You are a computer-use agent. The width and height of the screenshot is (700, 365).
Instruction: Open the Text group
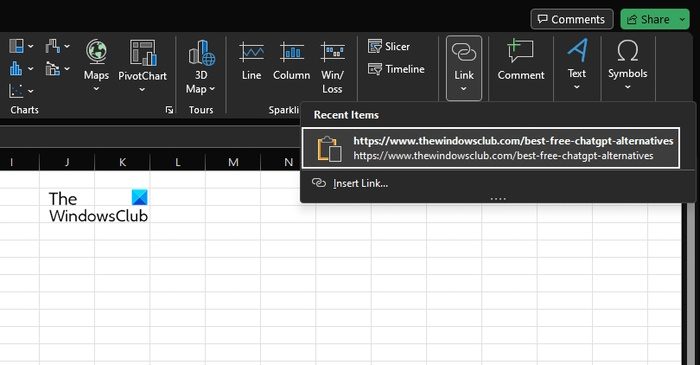coord(577,65)
